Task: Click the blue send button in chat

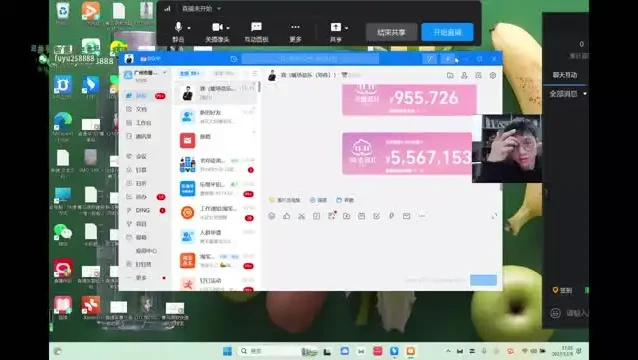Action: click(483, 280)
